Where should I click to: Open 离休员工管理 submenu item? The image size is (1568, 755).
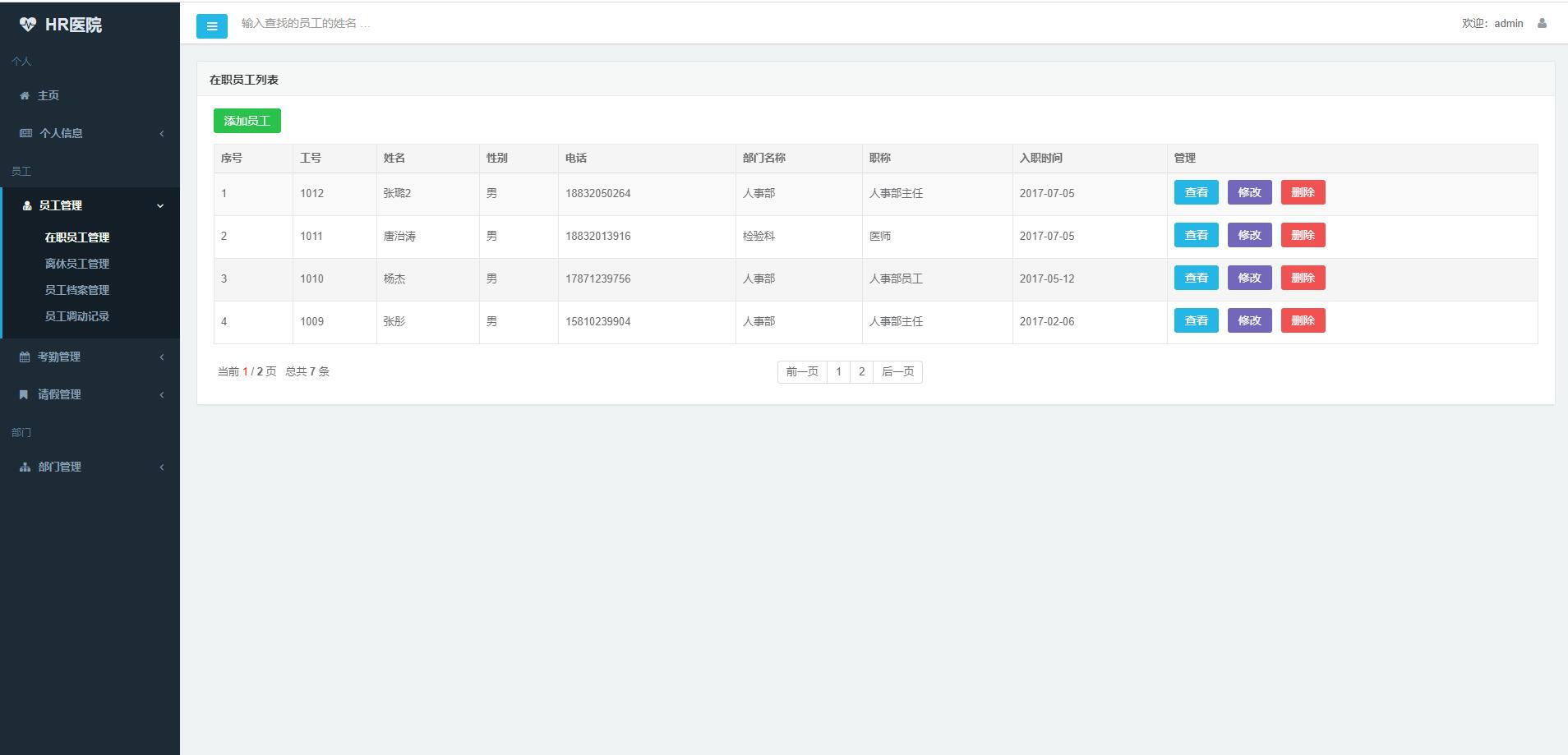[77, 264]
